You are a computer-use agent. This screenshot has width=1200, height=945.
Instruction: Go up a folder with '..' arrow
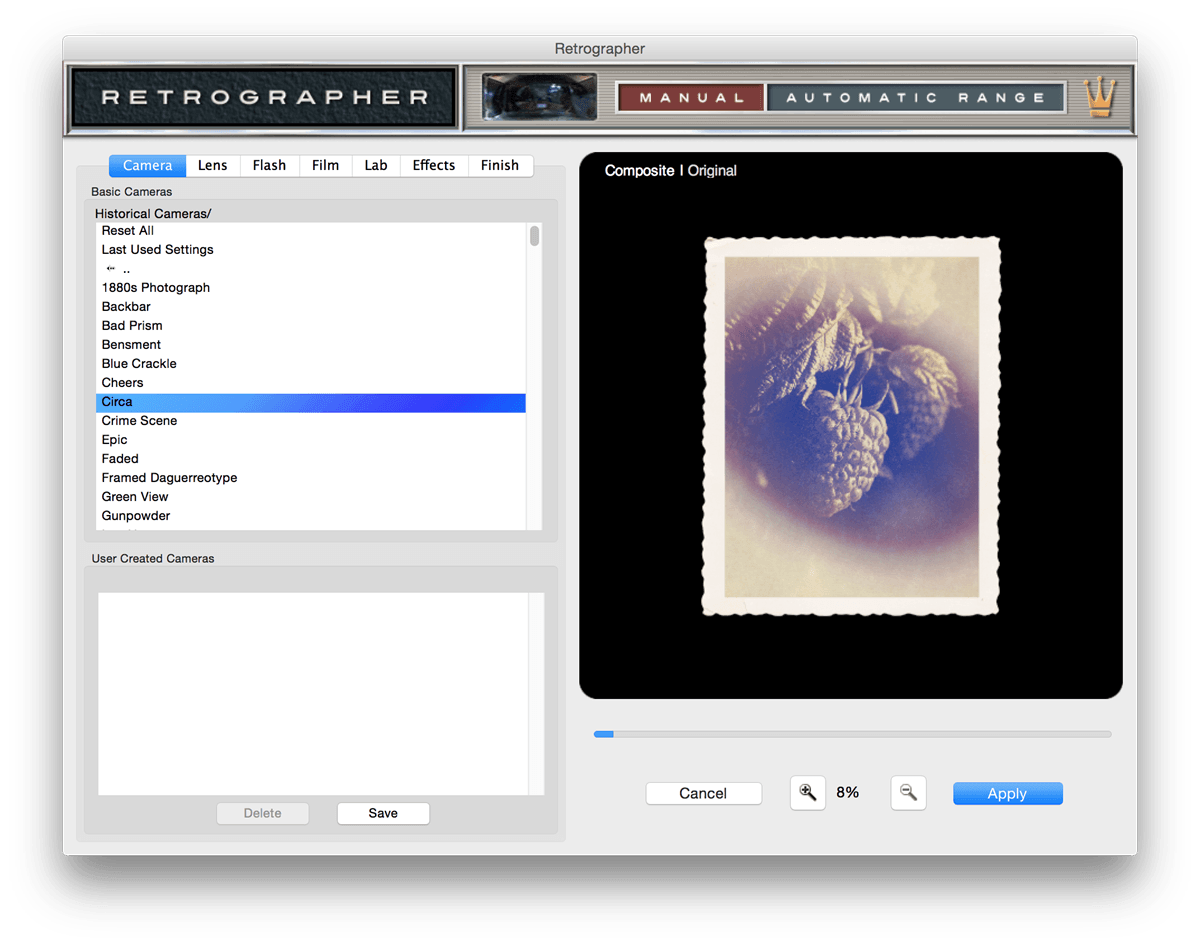[x=119, y=268]
